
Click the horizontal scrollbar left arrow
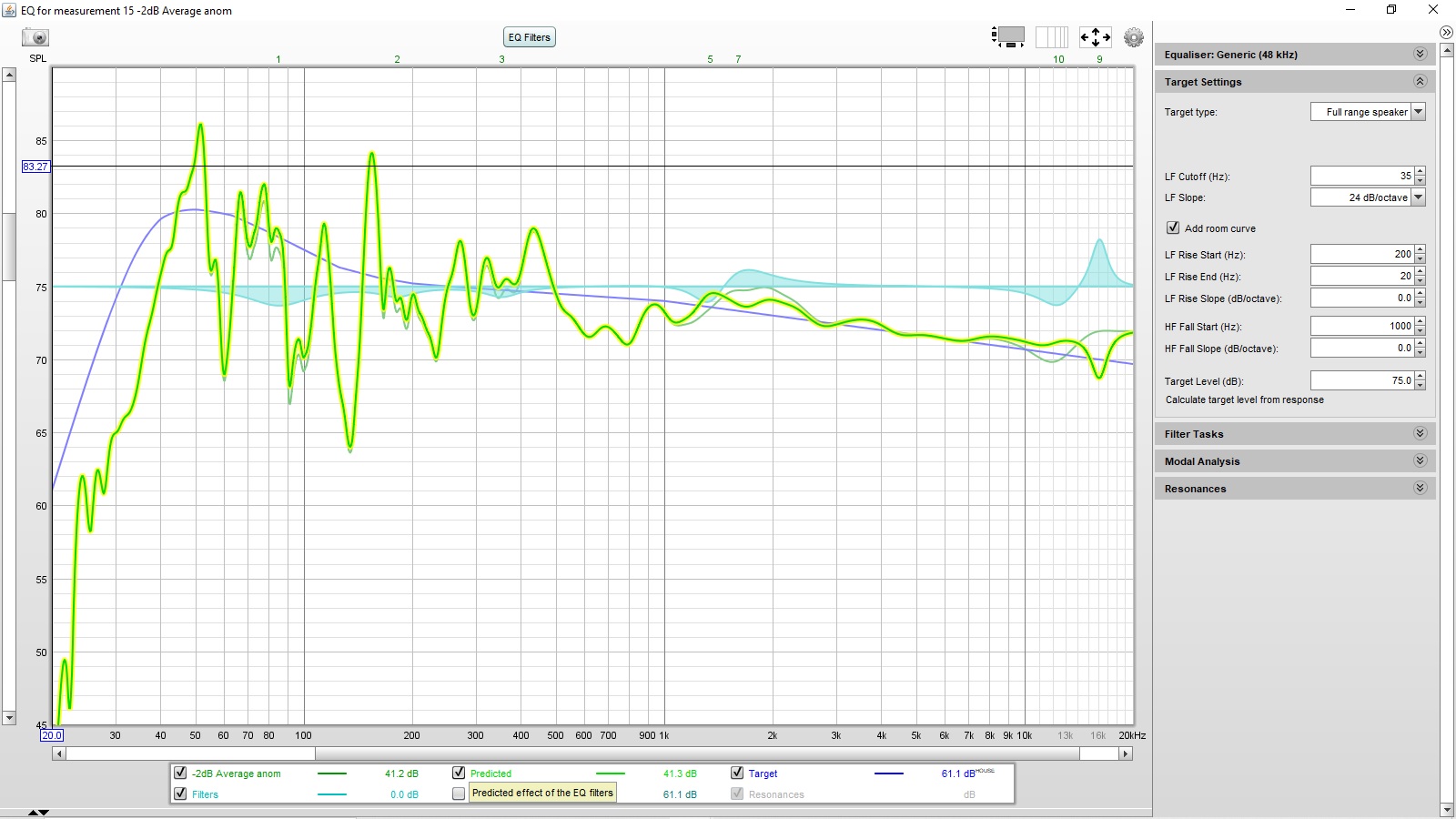point(59,753)
